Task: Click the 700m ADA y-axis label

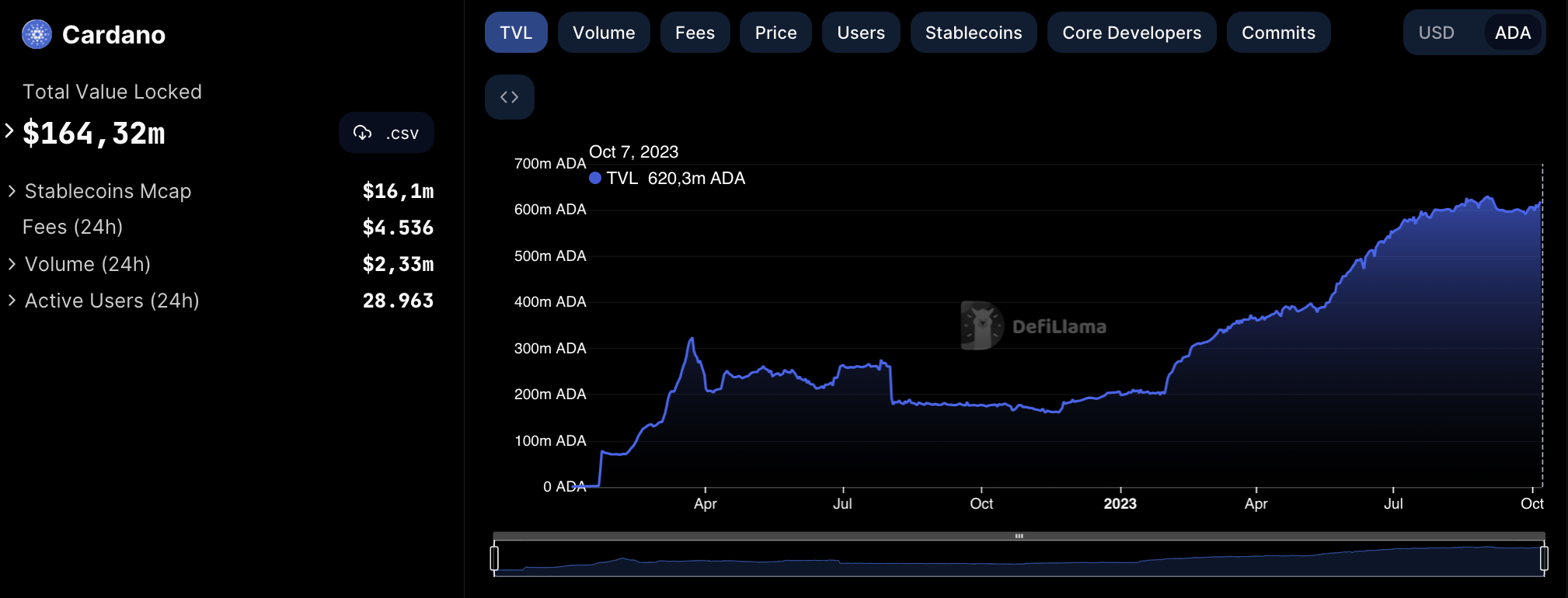Action: [550, 163]
